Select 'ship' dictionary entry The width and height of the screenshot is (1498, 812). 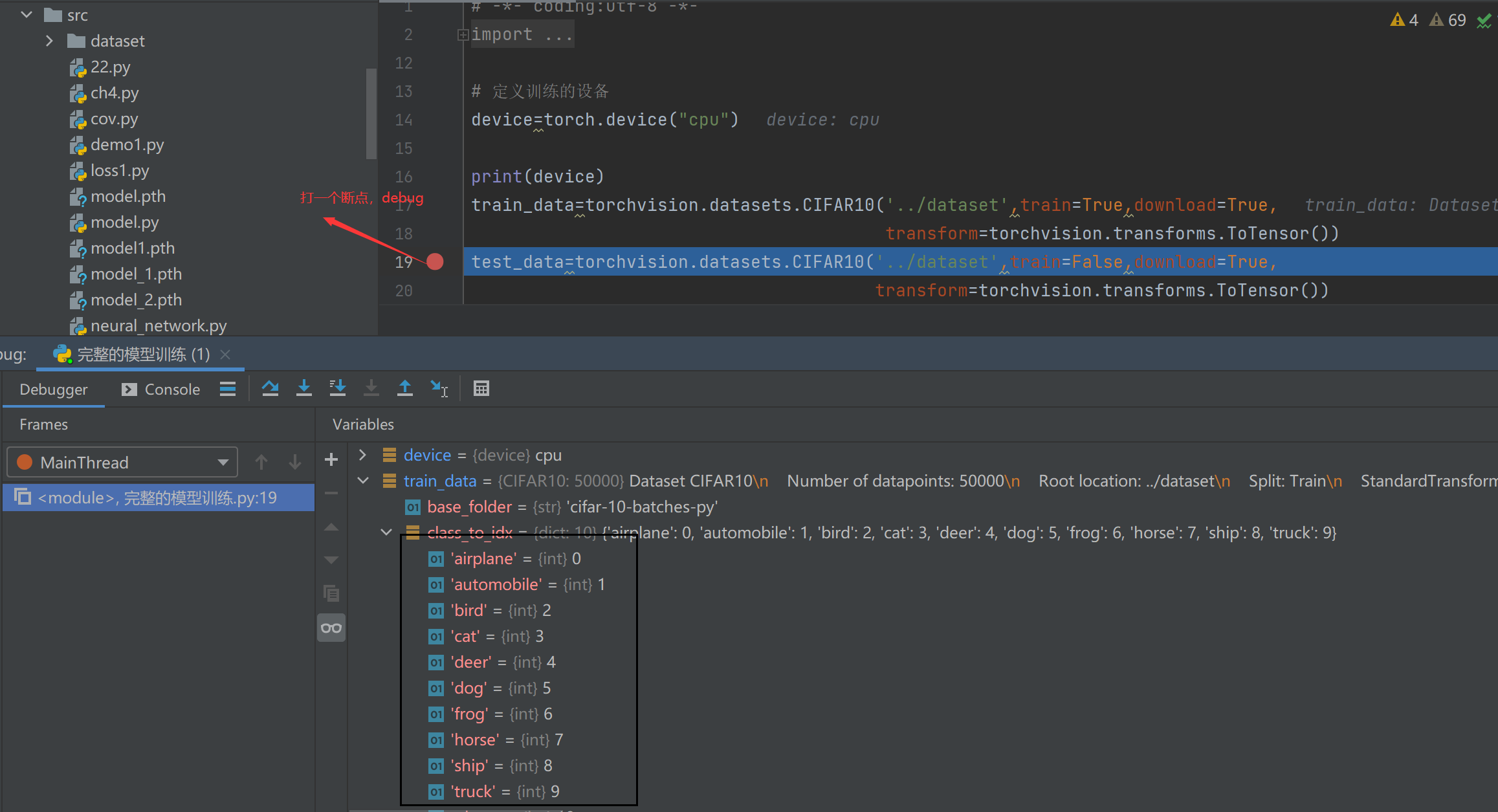tap(490, 765)
